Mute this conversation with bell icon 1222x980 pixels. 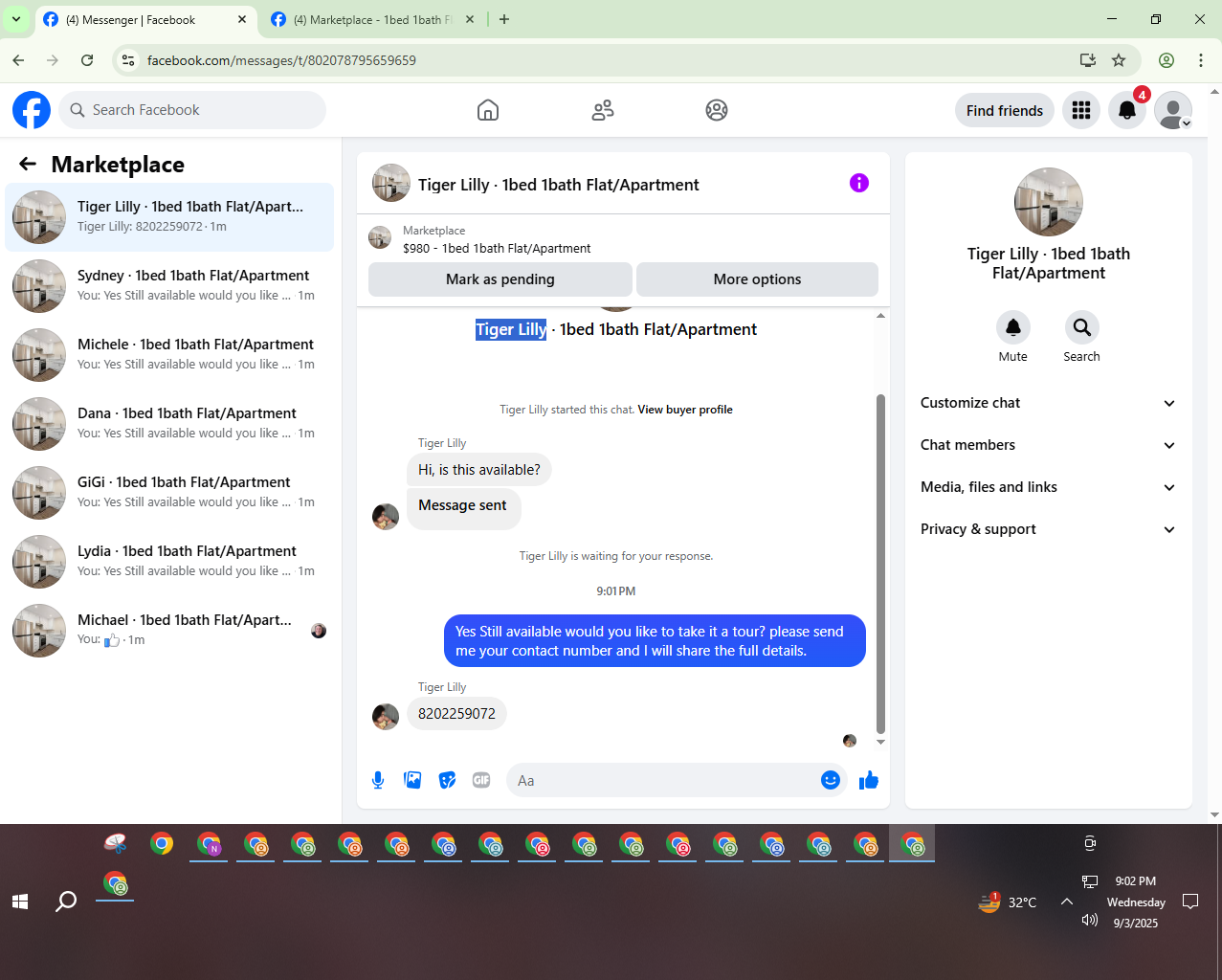[1013, 327]
